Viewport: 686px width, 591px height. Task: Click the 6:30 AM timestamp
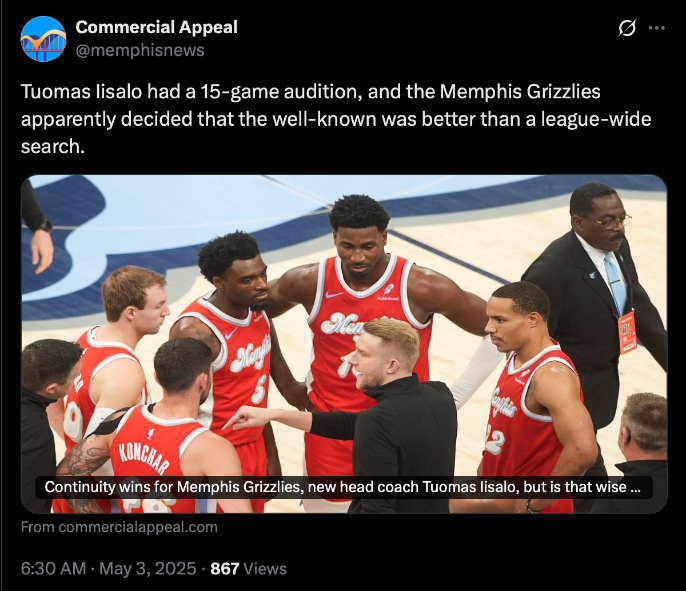pos(53,568)
